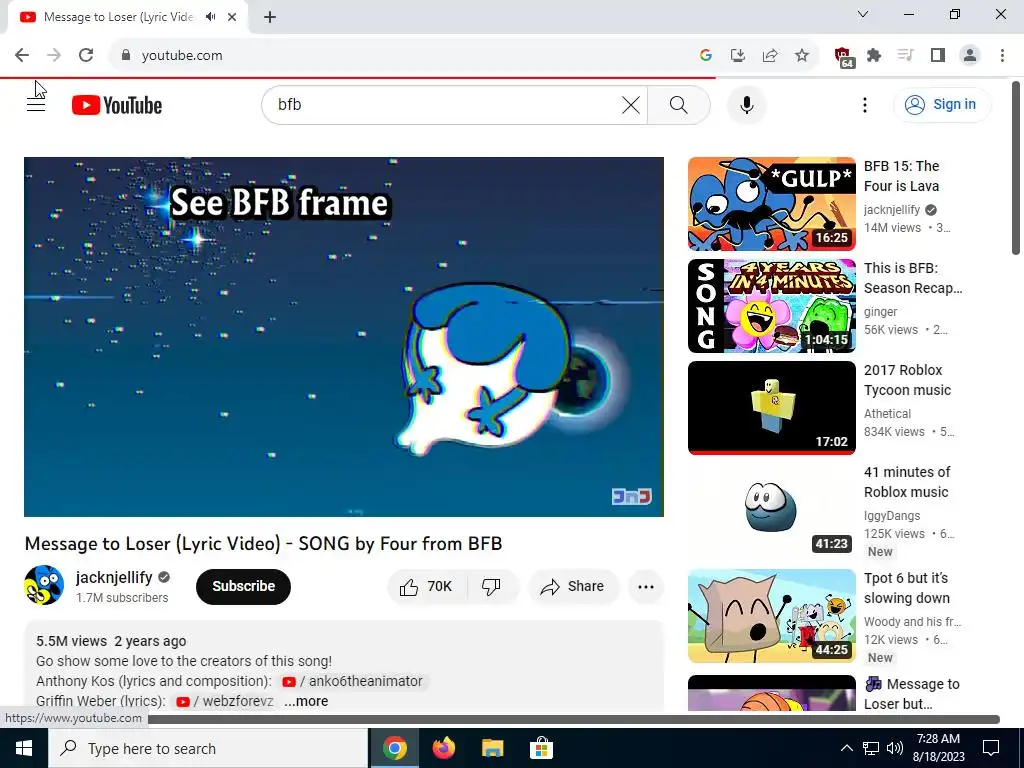The height and width of the screenshot is (768, 1024).
Task: Open This is BFB Season Recap thumbnail
Action: click(x=771, y=306)
